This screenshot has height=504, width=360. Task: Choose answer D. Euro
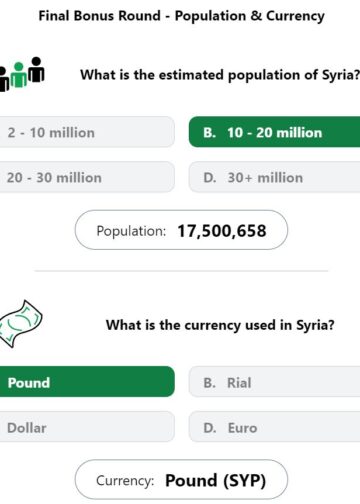pos(274,427)
